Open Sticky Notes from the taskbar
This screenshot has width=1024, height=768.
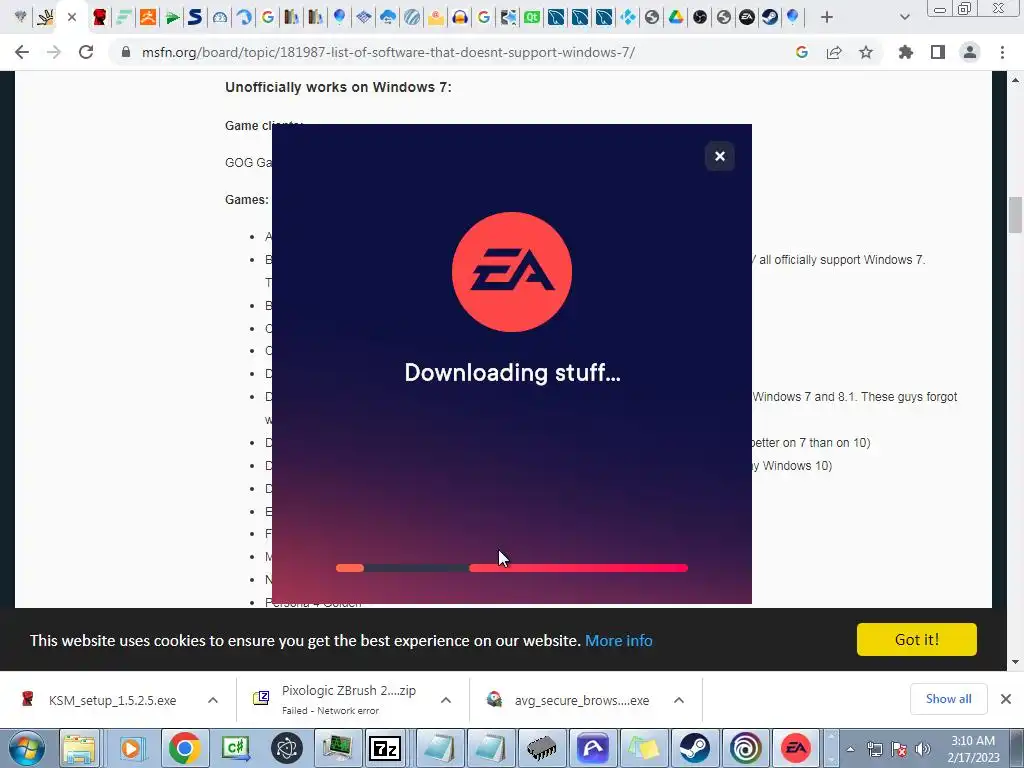(x=644, y=748)
